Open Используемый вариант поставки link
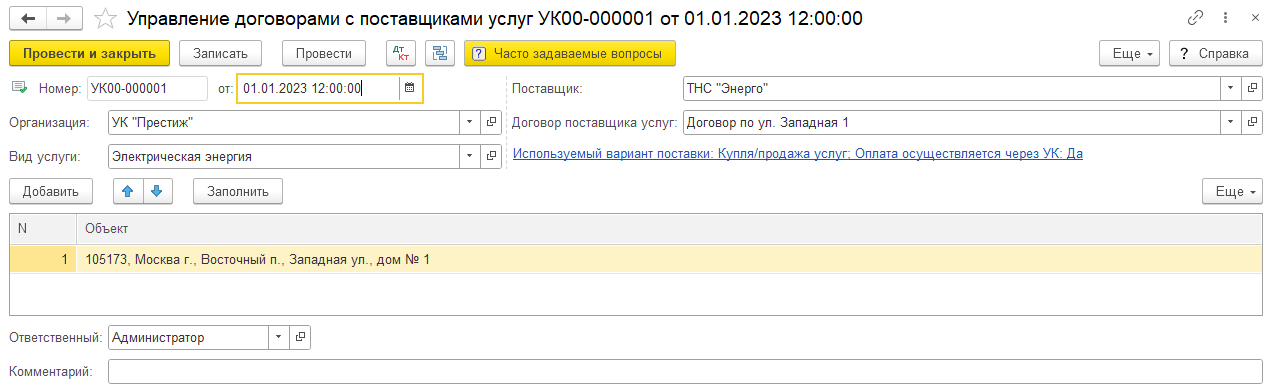 (x=797, y=153)
